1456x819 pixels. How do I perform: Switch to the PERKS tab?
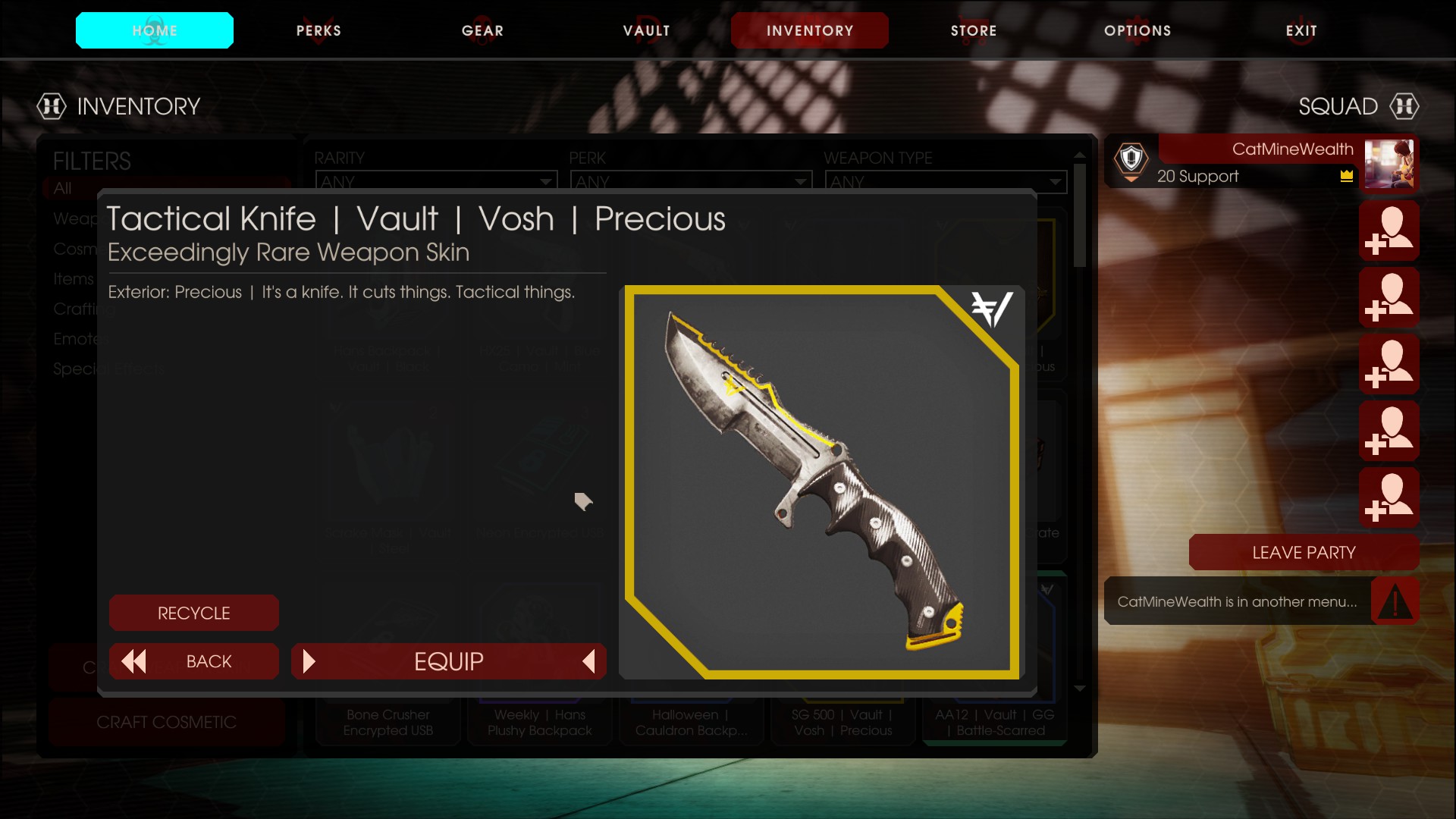point(318,30)
